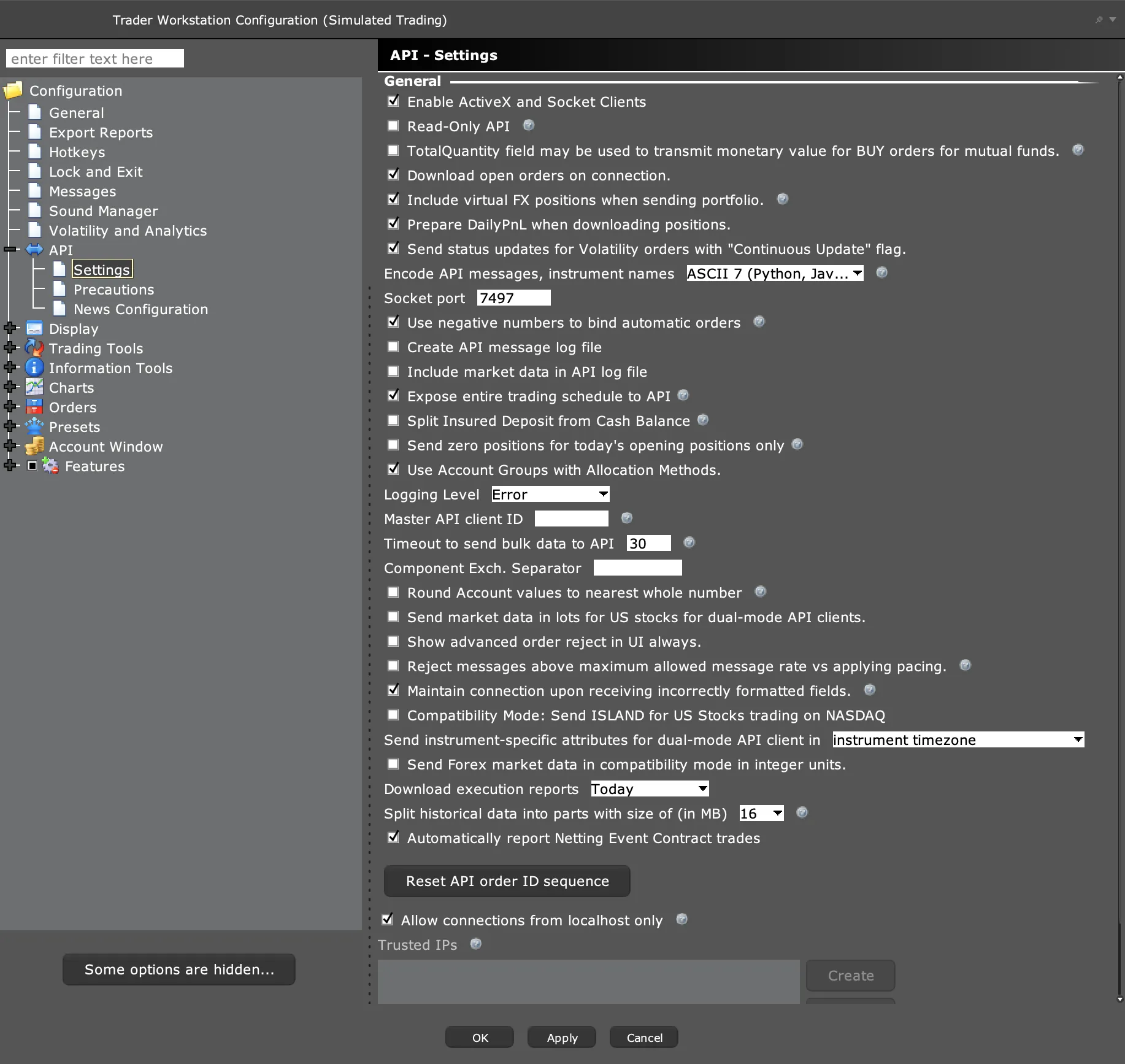Open the Account Window section icon
The height and width of the screenshot is (1064, 1125).
[34, 446]
